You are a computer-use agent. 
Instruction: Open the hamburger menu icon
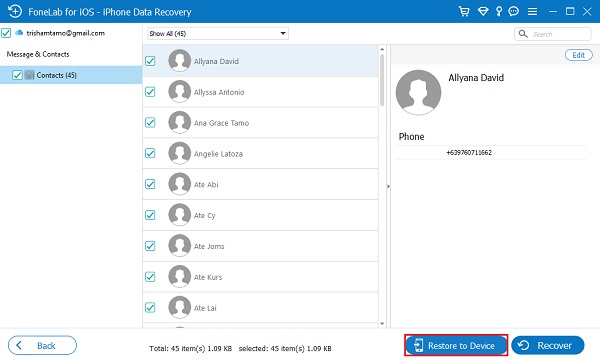point(532,11)
